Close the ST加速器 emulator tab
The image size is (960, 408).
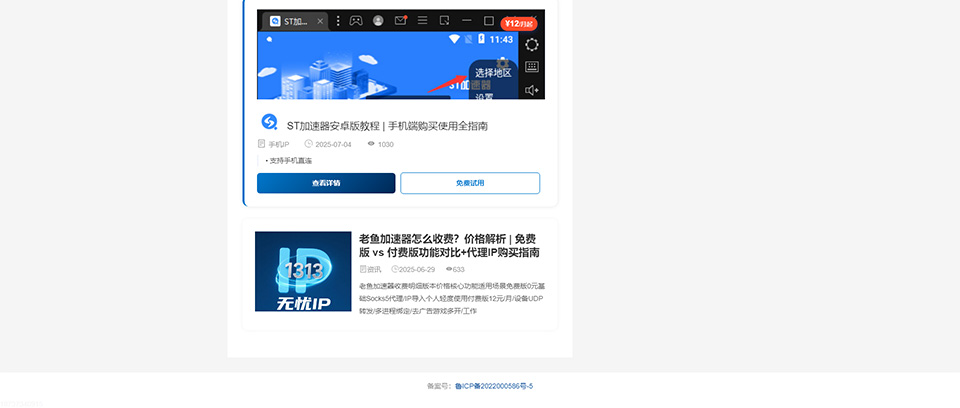pos(320,21)
